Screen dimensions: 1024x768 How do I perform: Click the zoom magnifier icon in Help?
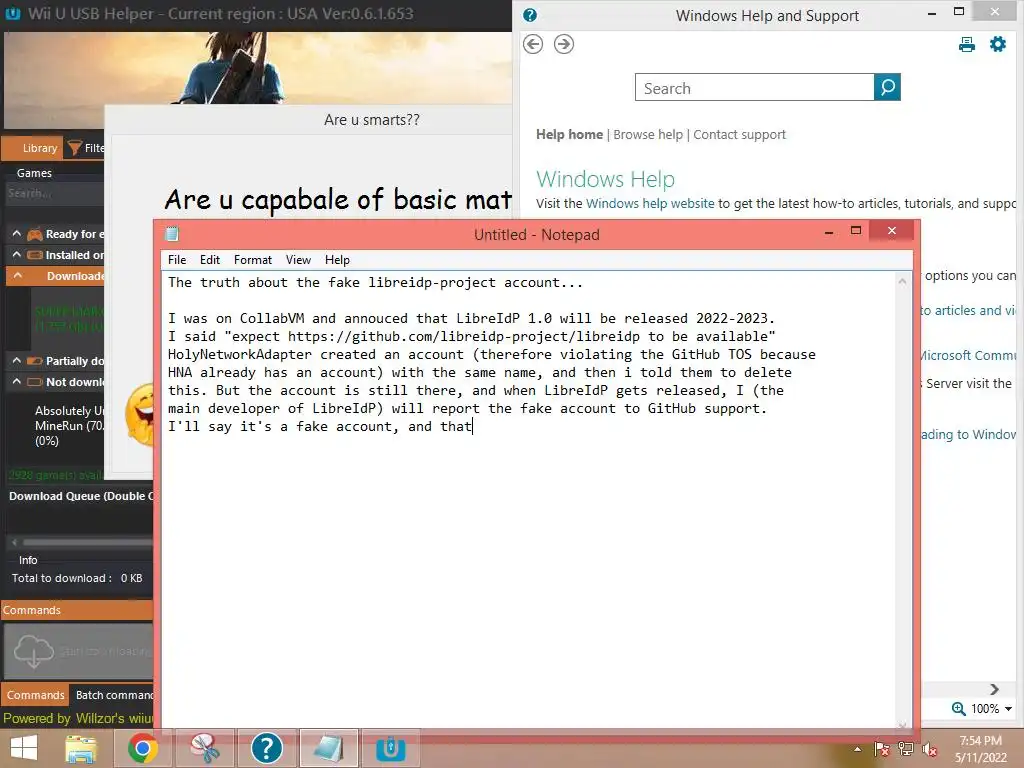pos(958,709)
